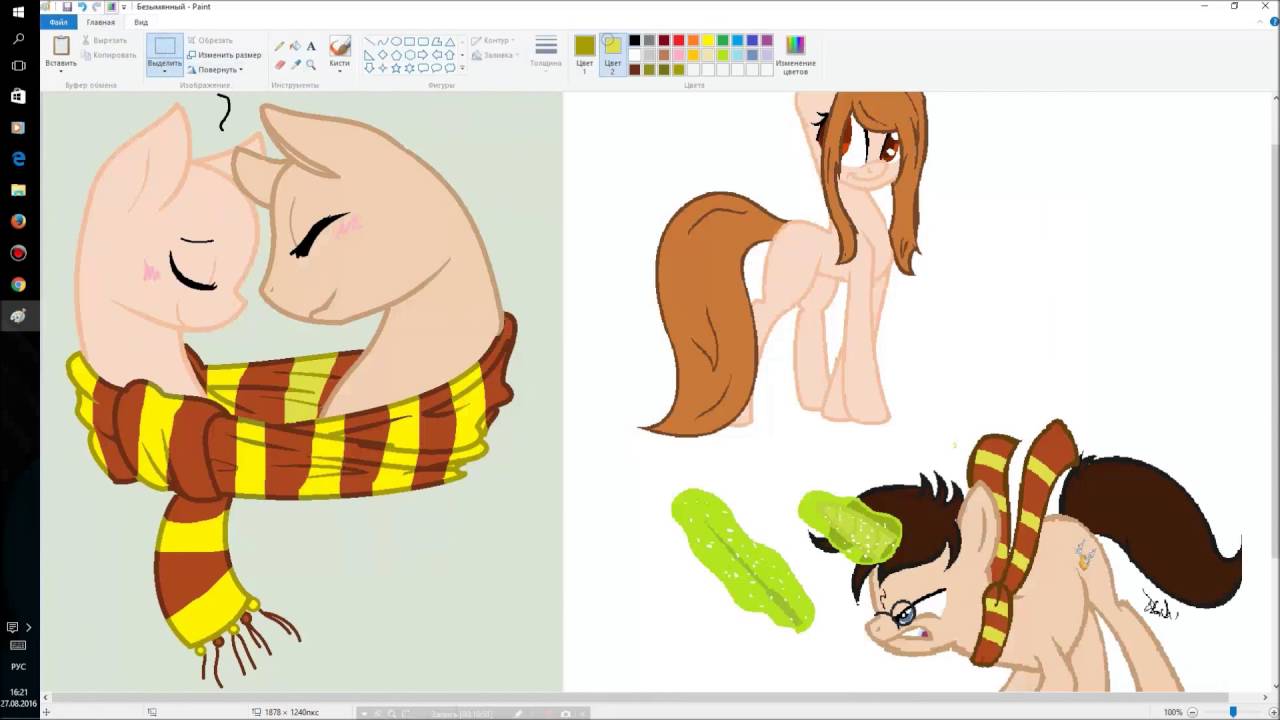The height and width of the screenshot is (720, 1280).
Task: Click the 1878 × 1240пкс canvas size text
Action: 291,712
